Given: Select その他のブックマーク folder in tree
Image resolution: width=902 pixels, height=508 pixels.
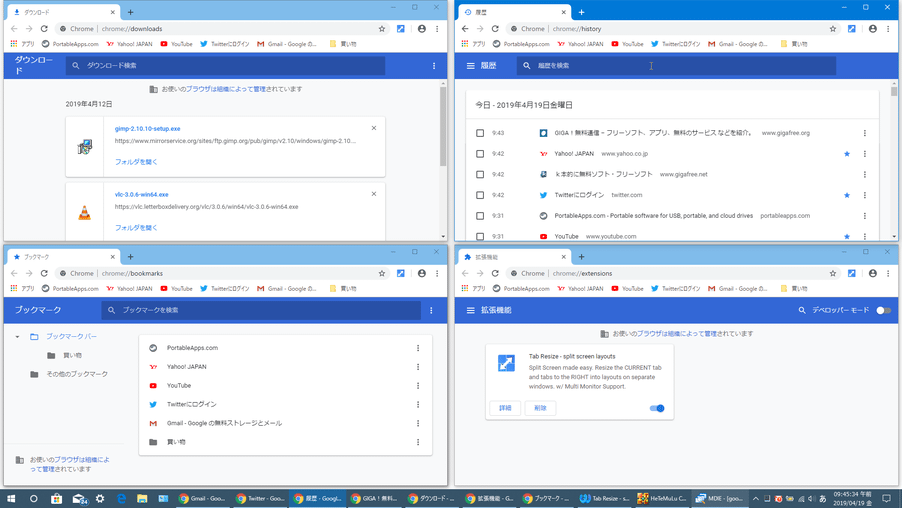Looking at the screenshot, I should click(x=68, y=374).
